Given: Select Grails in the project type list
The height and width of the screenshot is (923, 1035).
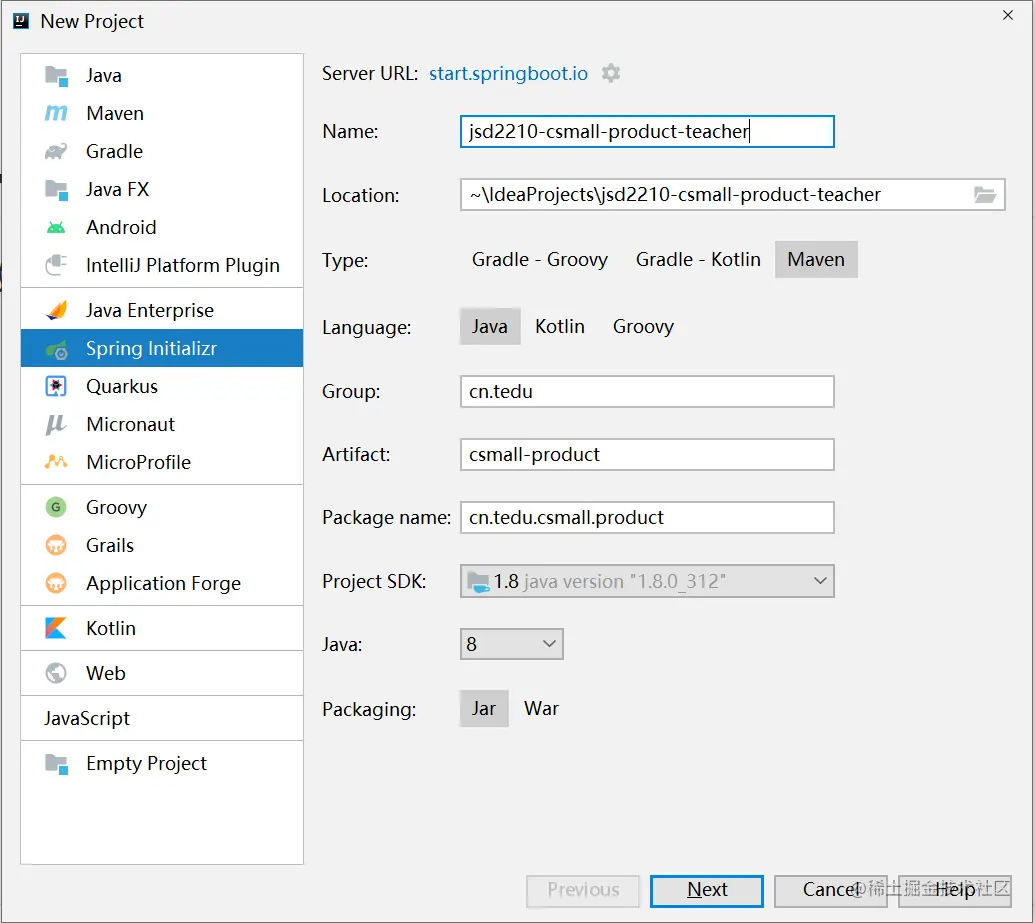Looking at the screenshot, I should point(162,545).
